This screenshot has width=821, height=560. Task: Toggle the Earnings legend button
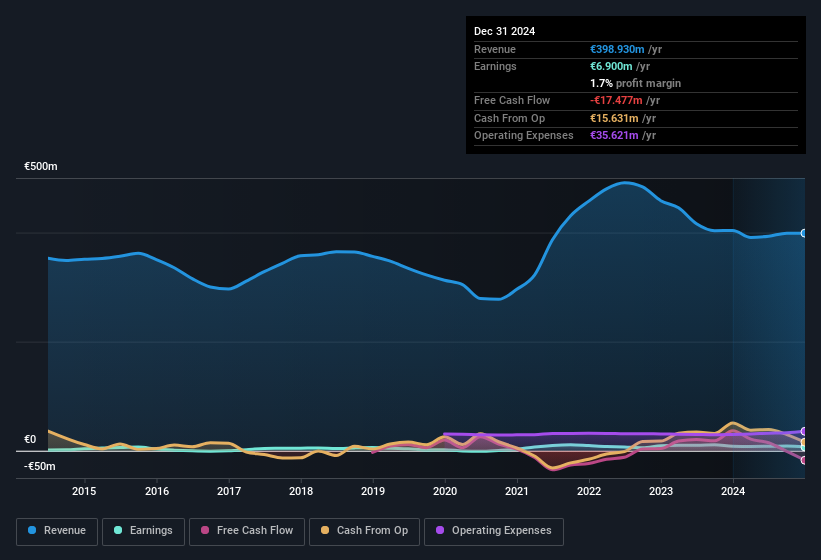(x=143, y=531)
